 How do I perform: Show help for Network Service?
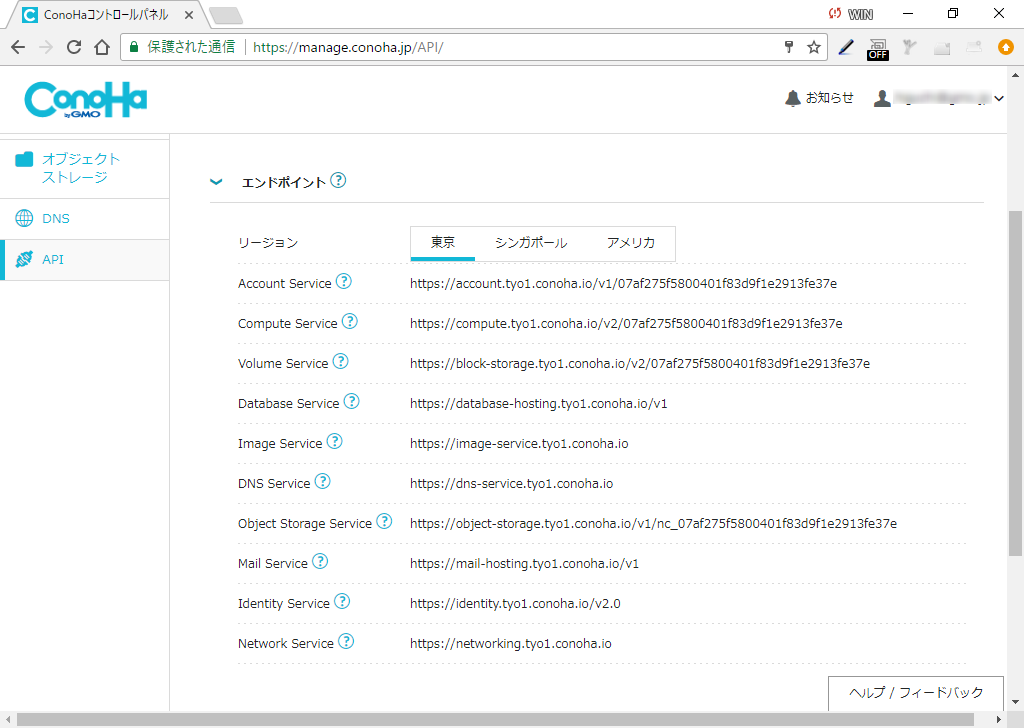tap(346, 641)
